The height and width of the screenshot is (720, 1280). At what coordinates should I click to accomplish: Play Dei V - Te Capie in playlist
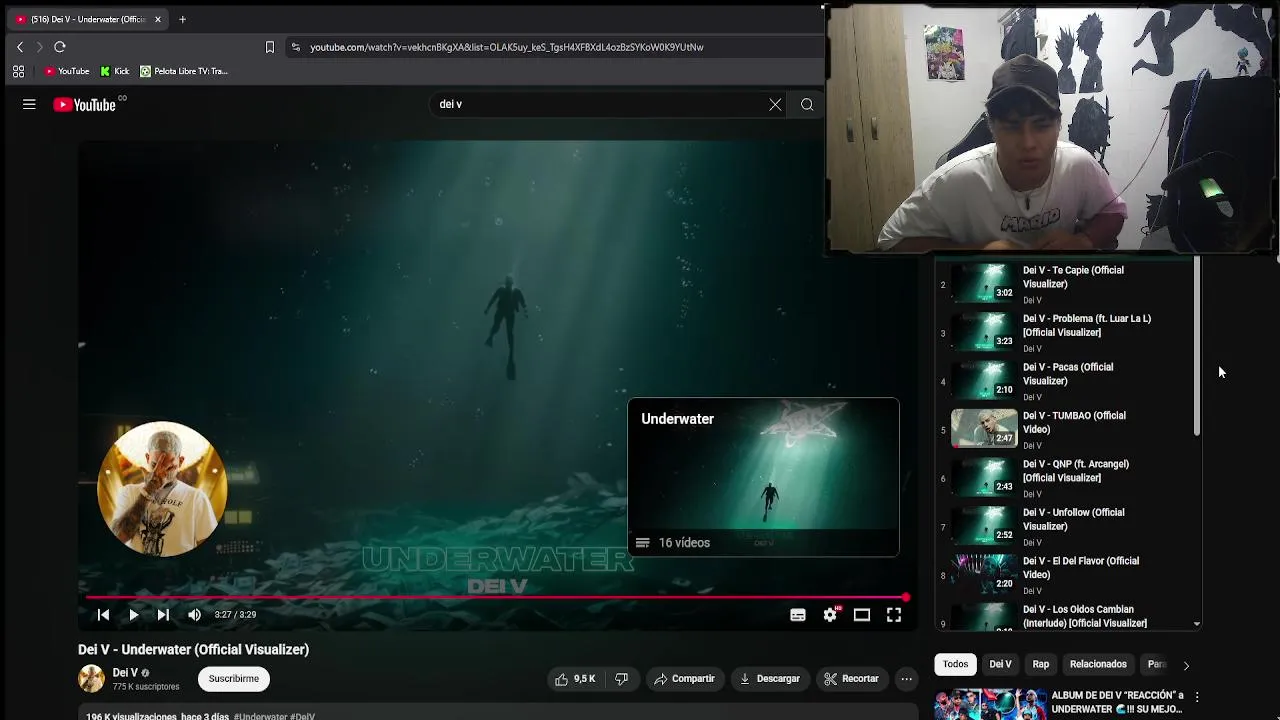coord(1066,284)
